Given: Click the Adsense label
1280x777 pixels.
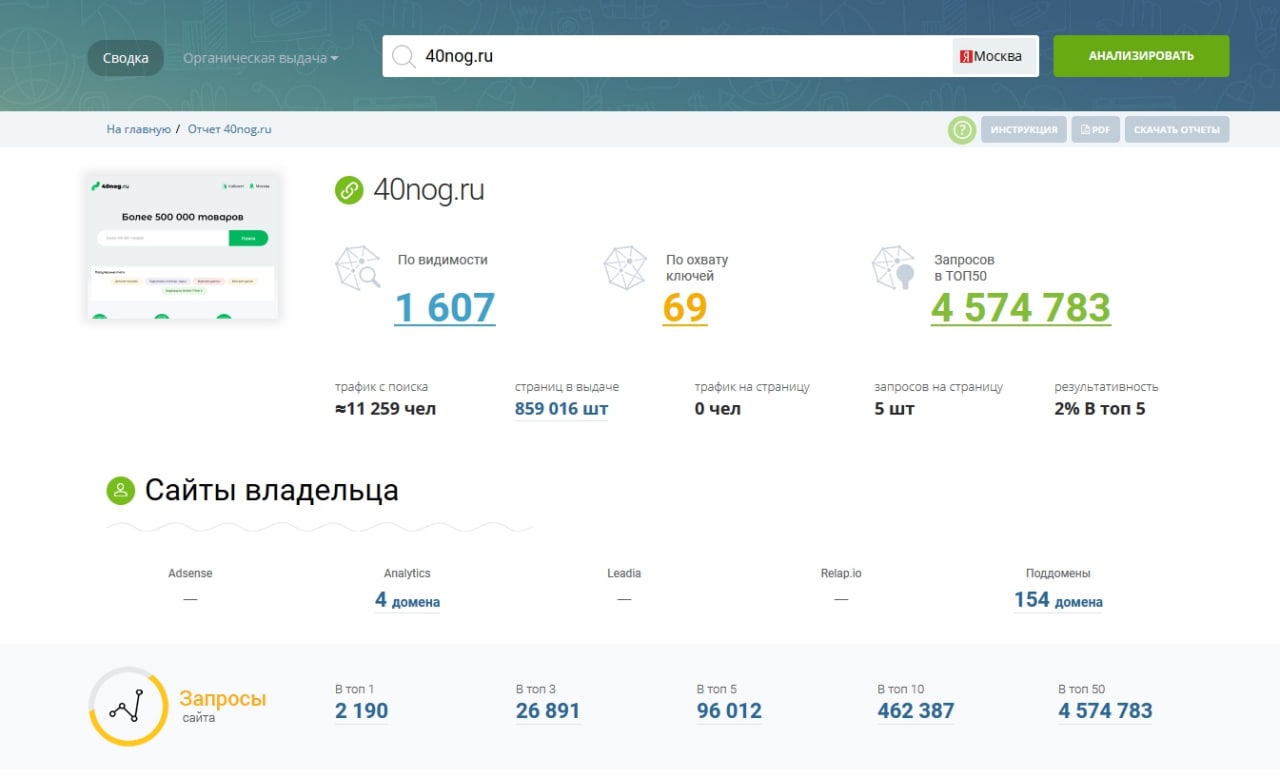Looking at the screenshot, I should pyautogui.click(x=190, y=573).
